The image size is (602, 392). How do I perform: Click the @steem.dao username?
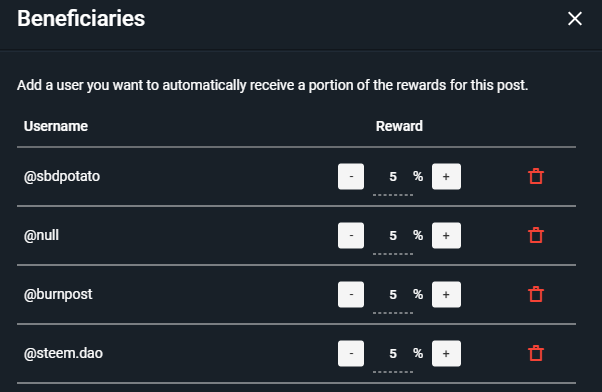click(x=63, y=353)
